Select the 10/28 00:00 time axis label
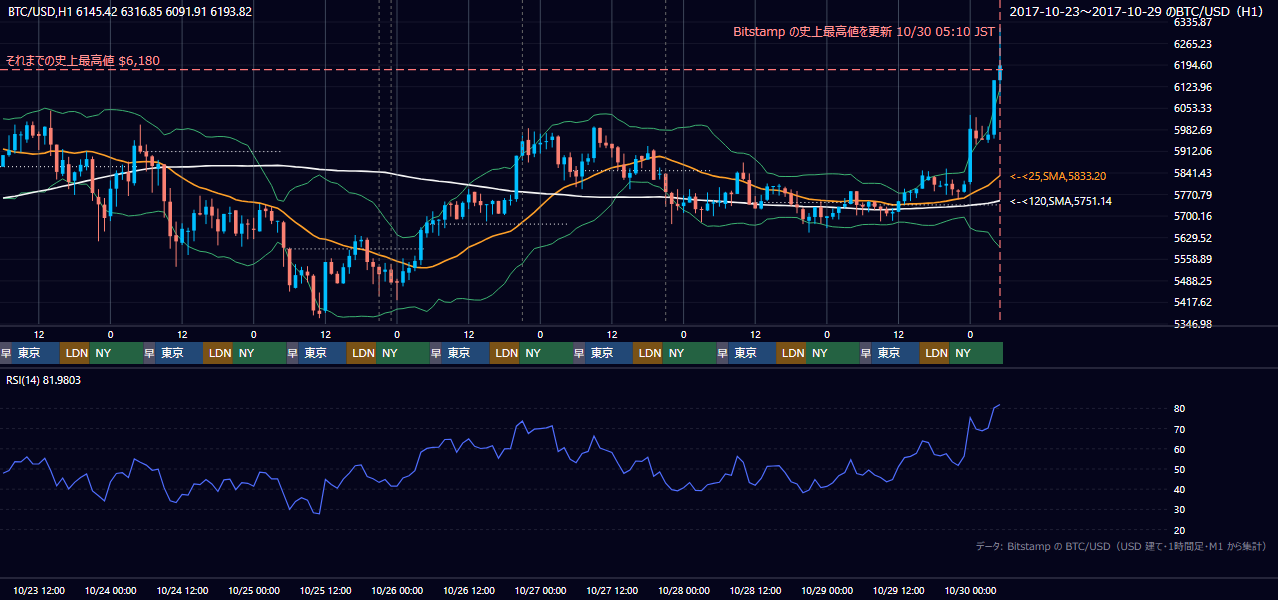Screen dimensions: 1278x600 pos(684,590)
